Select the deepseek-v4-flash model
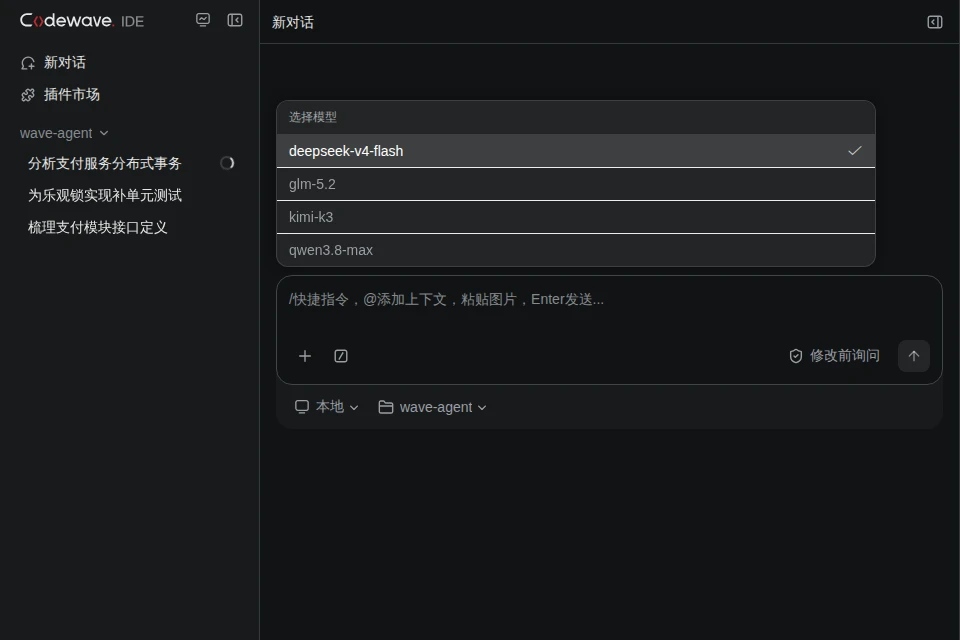 pos(576,151)
